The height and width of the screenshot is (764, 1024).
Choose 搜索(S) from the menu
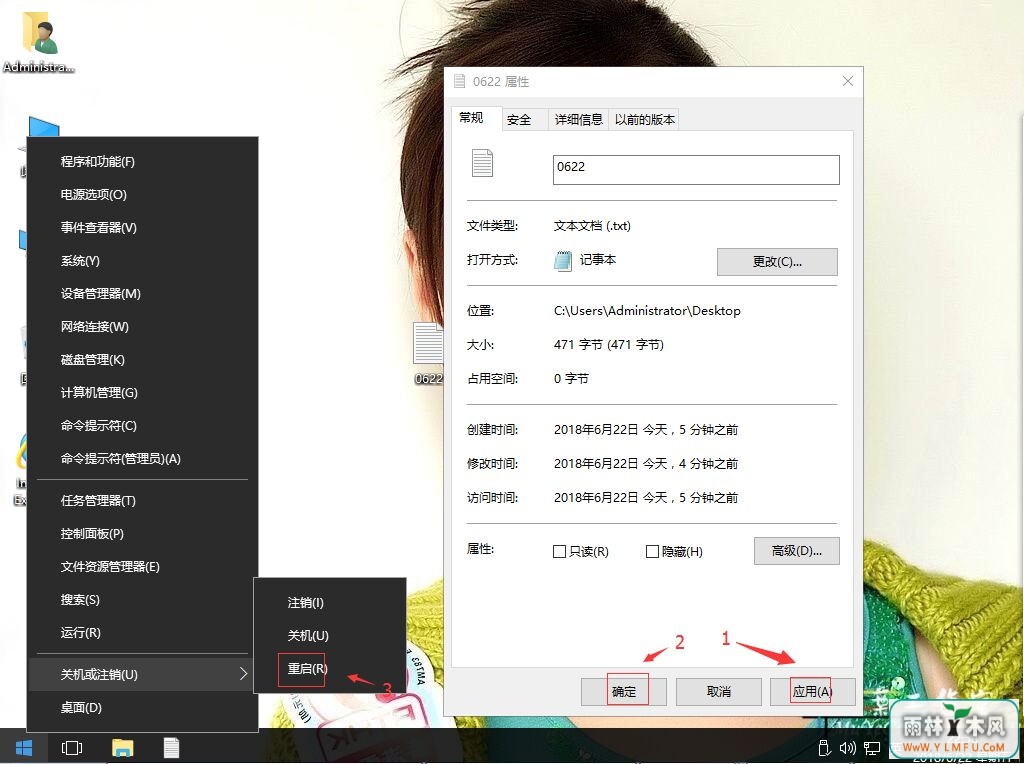[142, 599]
